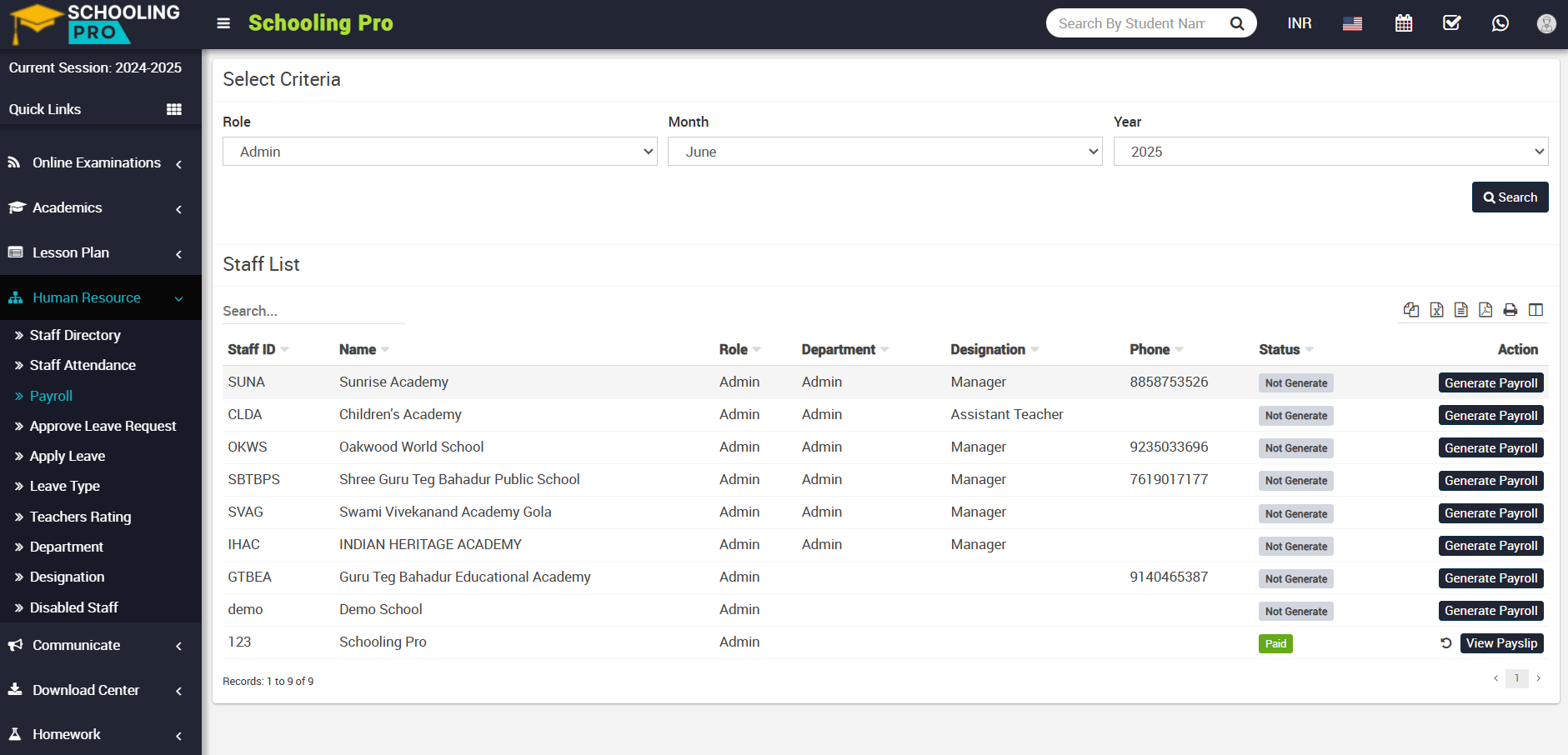Print the staff list
Screen dimensions: 1568x755
(1510, 310)
